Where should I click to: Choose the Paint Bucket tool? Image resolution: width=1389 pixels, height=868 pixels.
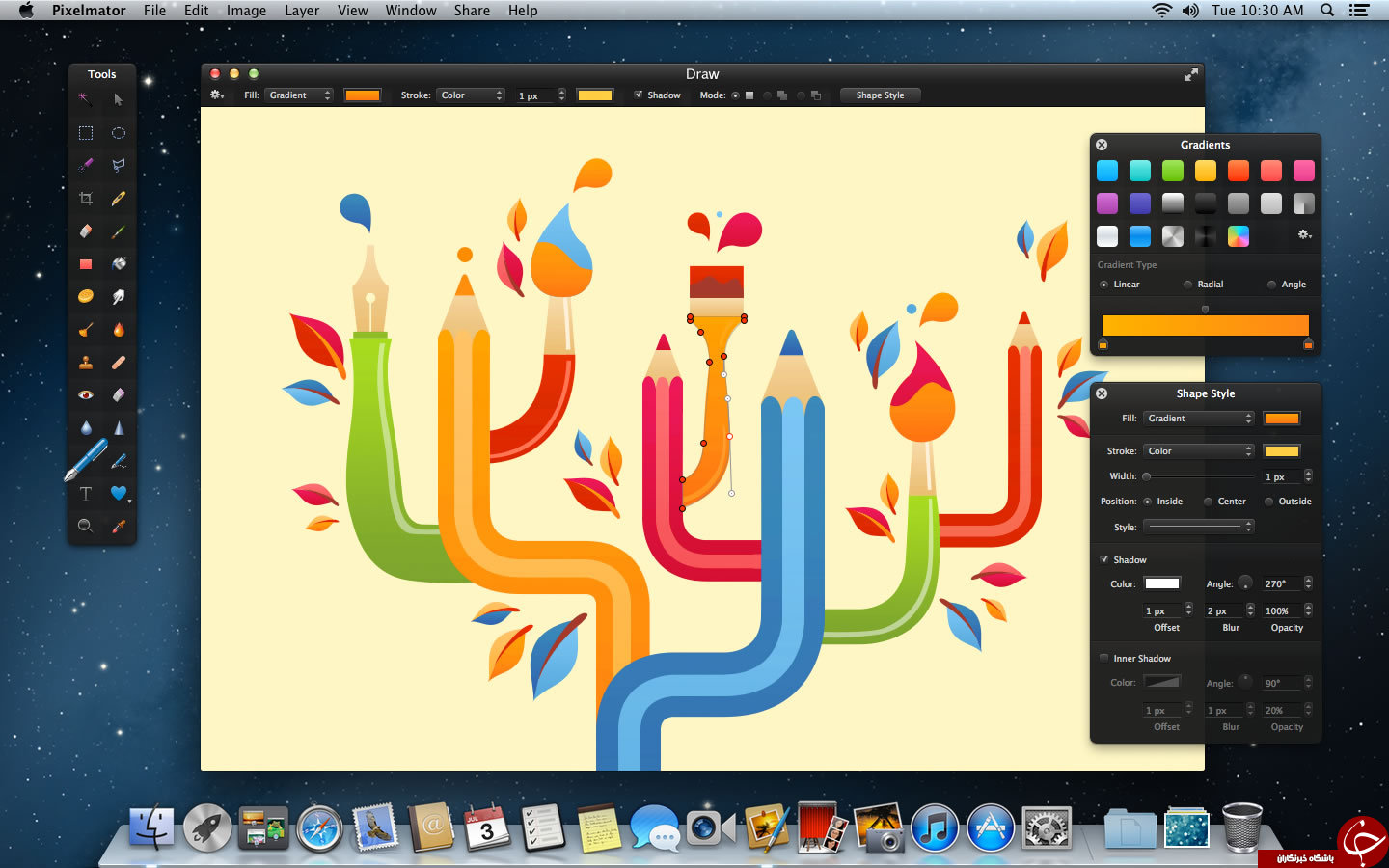pyautogui.click(x=118, y=263)
